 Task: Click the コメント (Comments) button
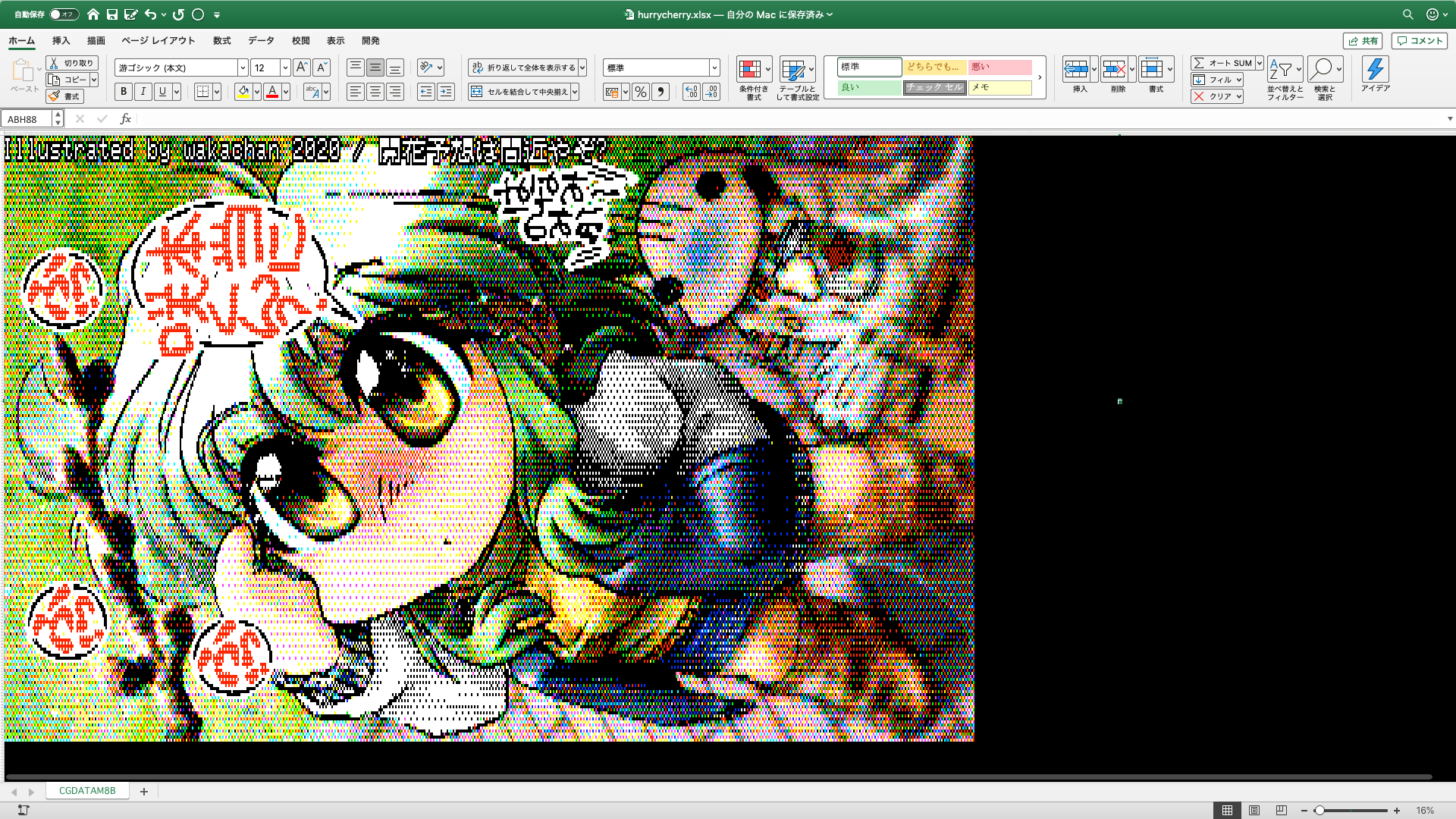(x=1420, y=41)
